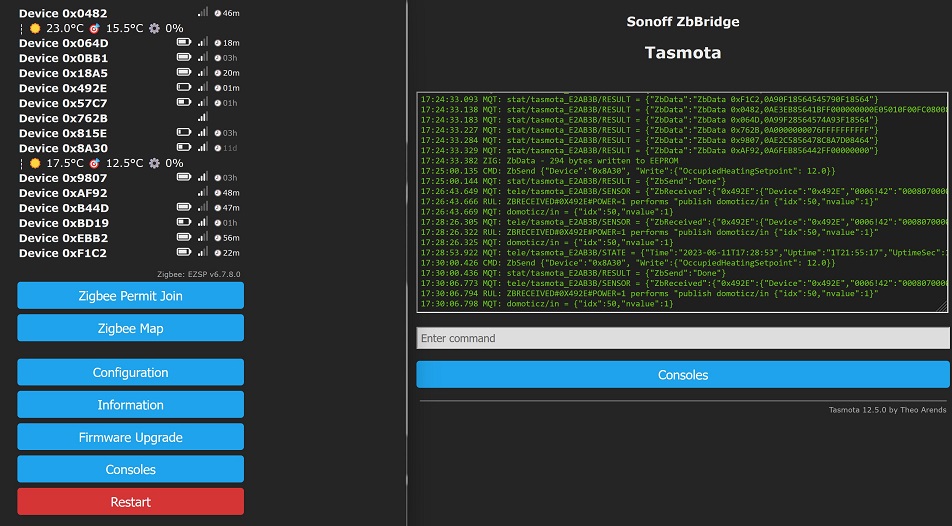Click the sun temperature icon beside 17.5°C
Screen dimensions: 952x526
[x=35, y=163]
